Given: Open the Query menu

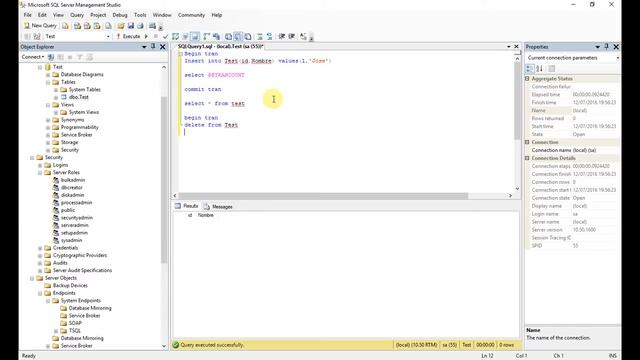Looking at the screenshot, I should point(77,15).
